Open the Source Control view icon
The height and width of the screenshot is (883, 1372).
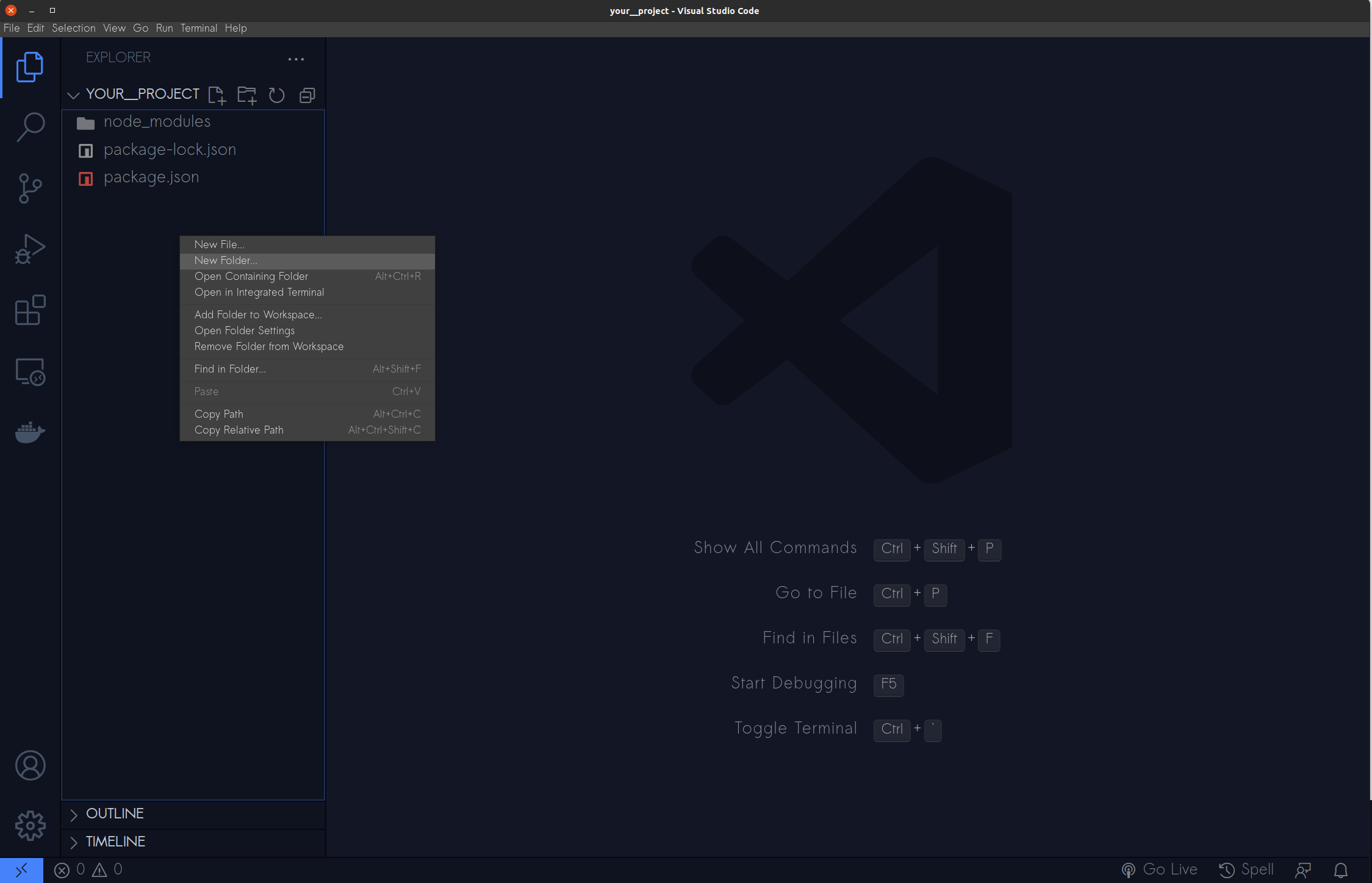click(30, 188)
